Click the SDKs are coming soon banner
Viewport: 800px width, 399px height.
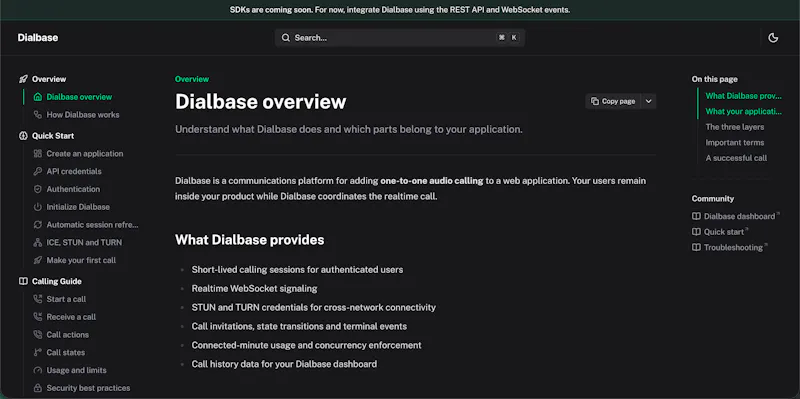click(400, 10)
